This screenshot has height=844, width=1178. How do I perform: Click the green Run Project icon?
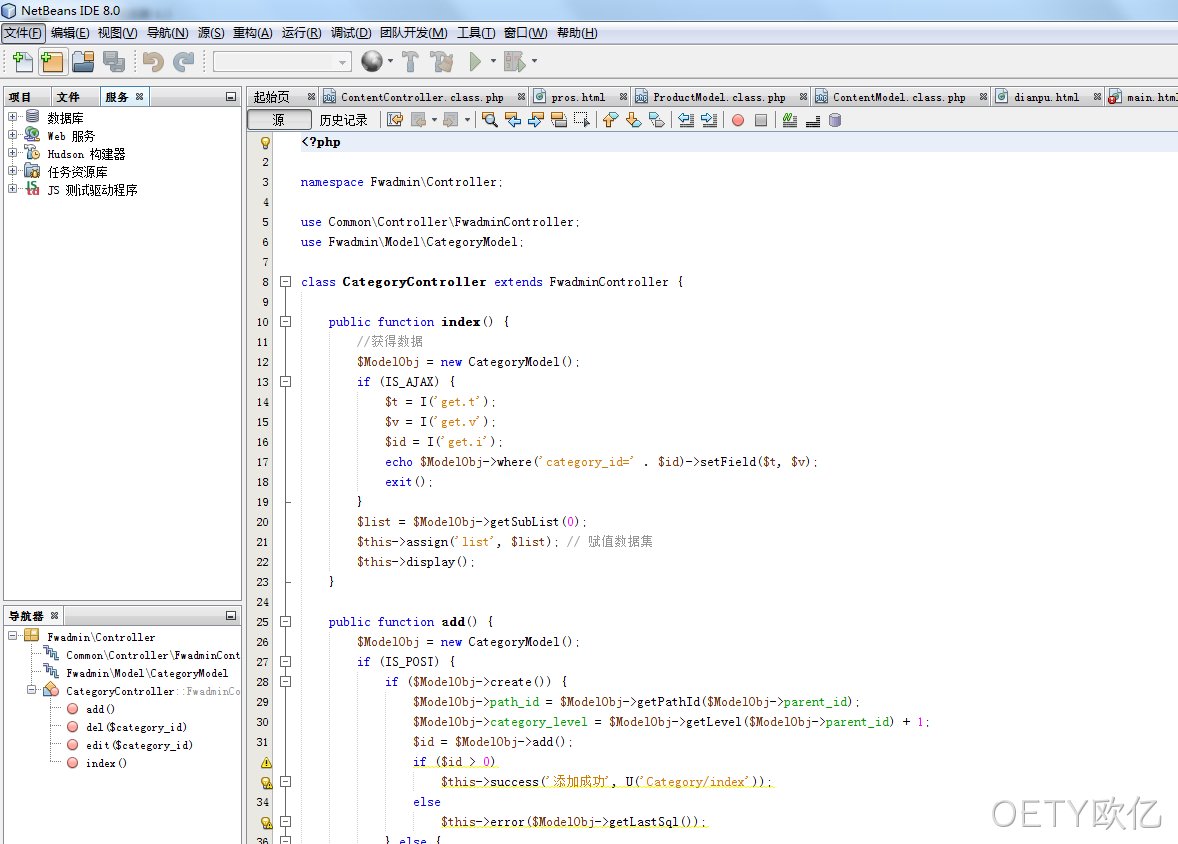tap(475, 61)
